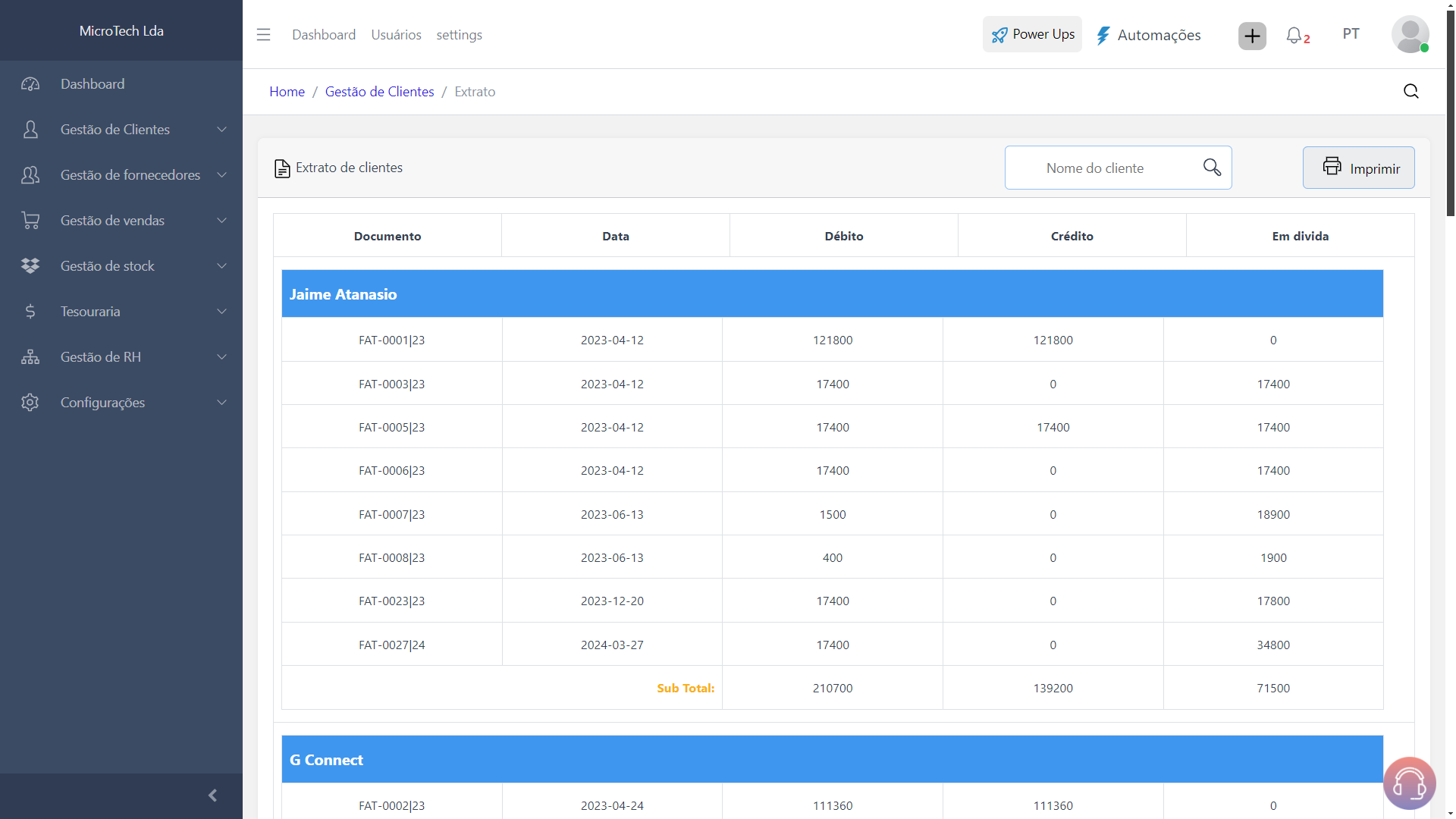Open the Dashboard from the sidebar icon
This screenshot has width=1456, height=819.
pyautogui.click(x=30, y=83)
